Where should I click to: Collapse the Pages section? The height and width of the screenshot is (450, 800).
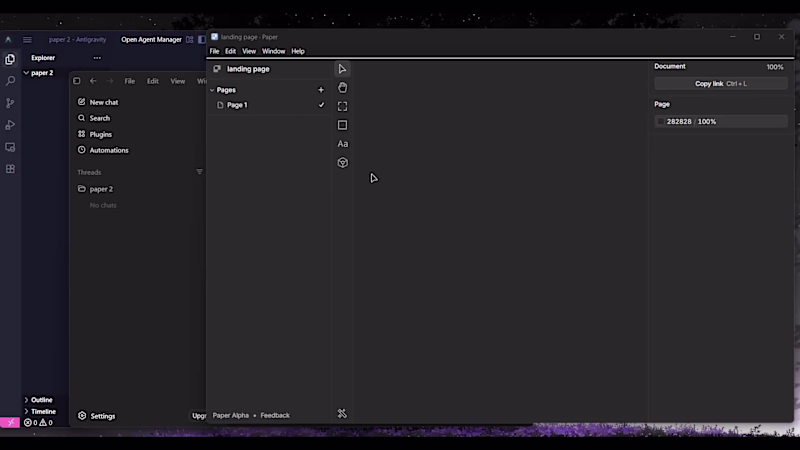pos(212,90)
